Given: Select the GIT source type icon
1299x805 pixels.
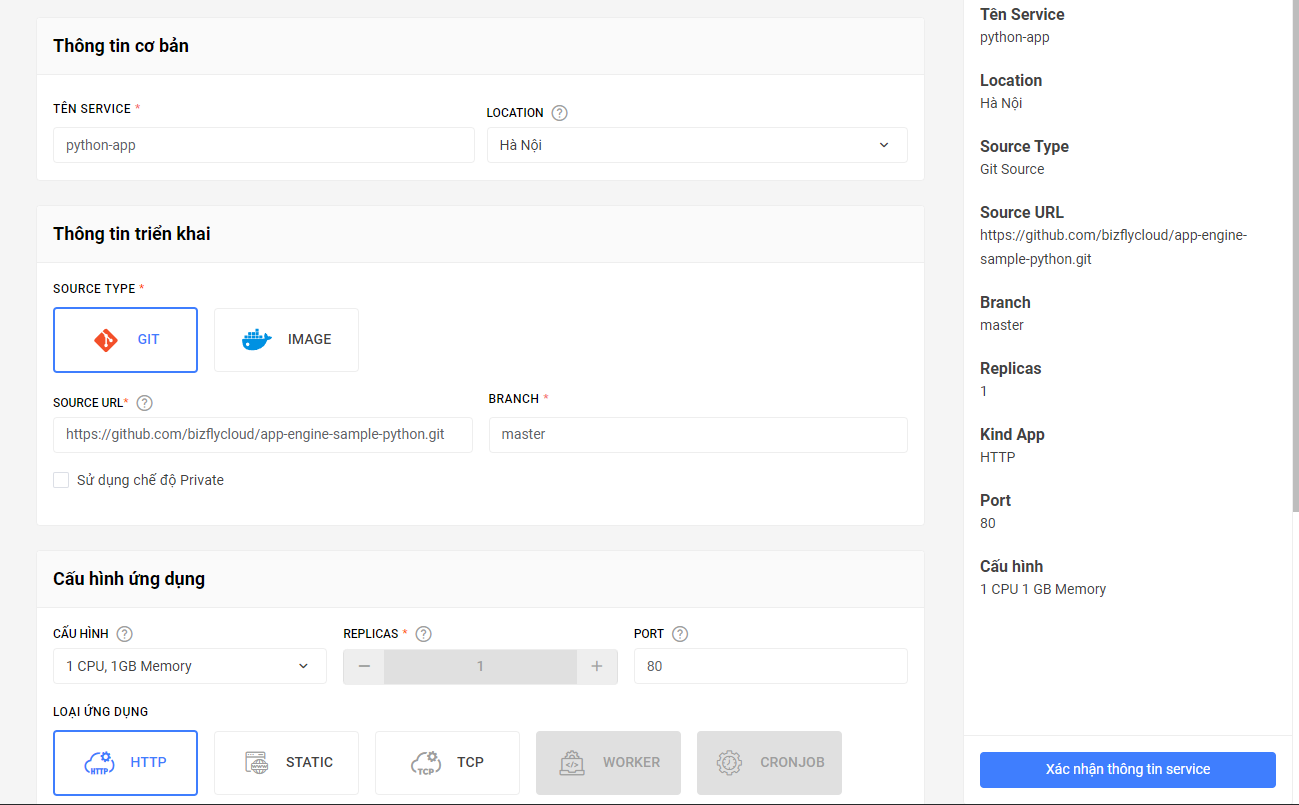Looking at the screenshot, I should [x=125, y=339].
